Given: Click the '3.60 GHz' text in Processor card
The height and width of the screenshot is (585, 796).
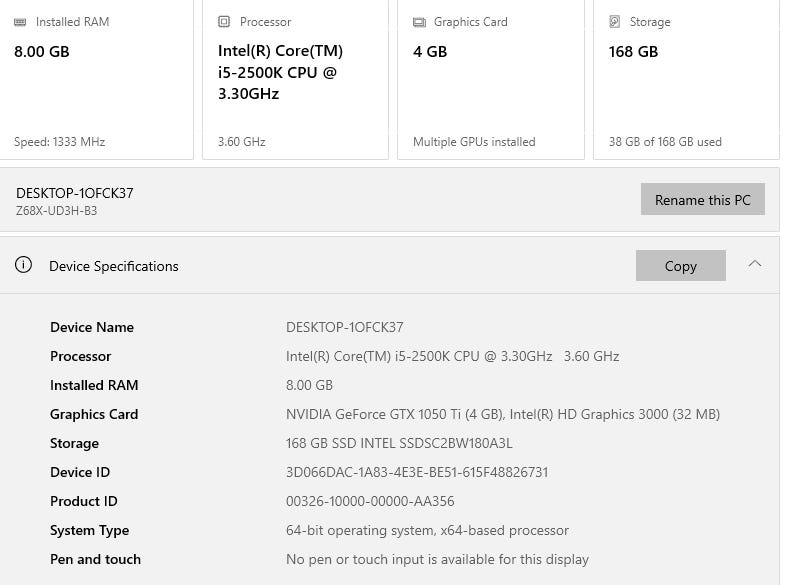Looking at the screenshot, I should coord(242,142).
